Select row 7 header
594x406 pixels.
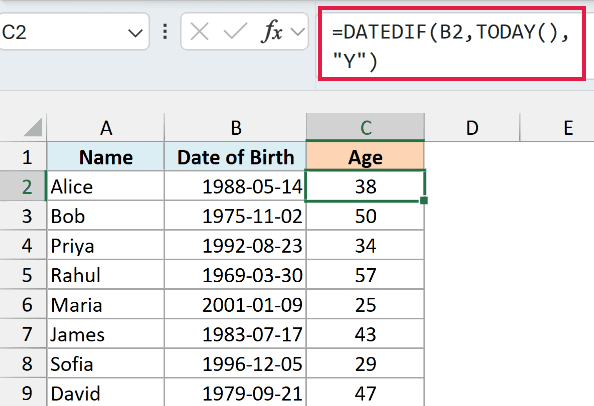tap(23, 334)
